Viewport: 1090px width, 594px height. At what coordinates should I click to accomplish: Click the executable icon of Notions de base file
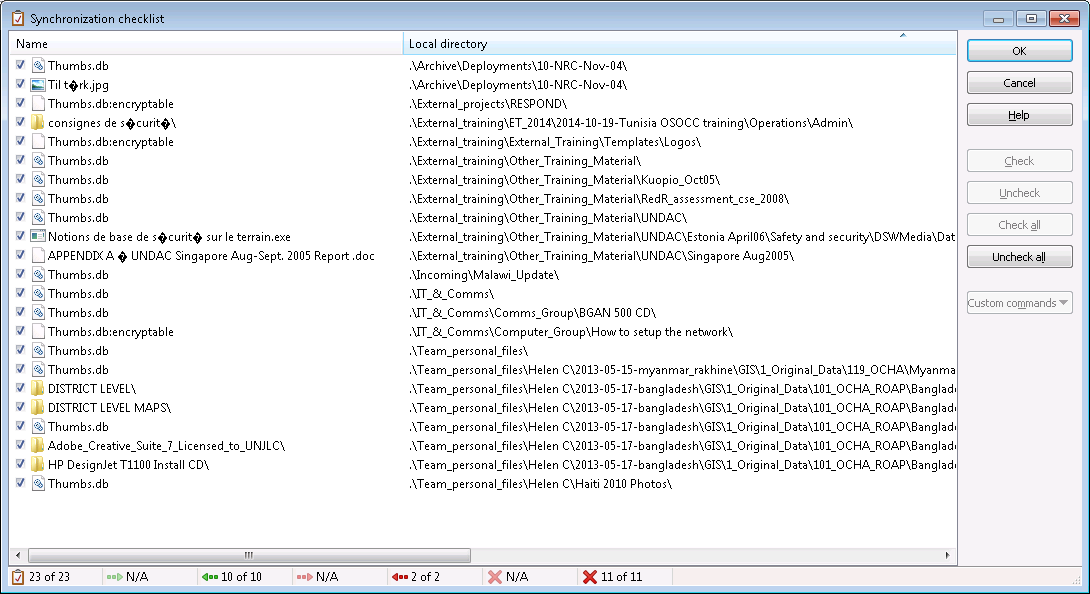click(x=37, y=236)
